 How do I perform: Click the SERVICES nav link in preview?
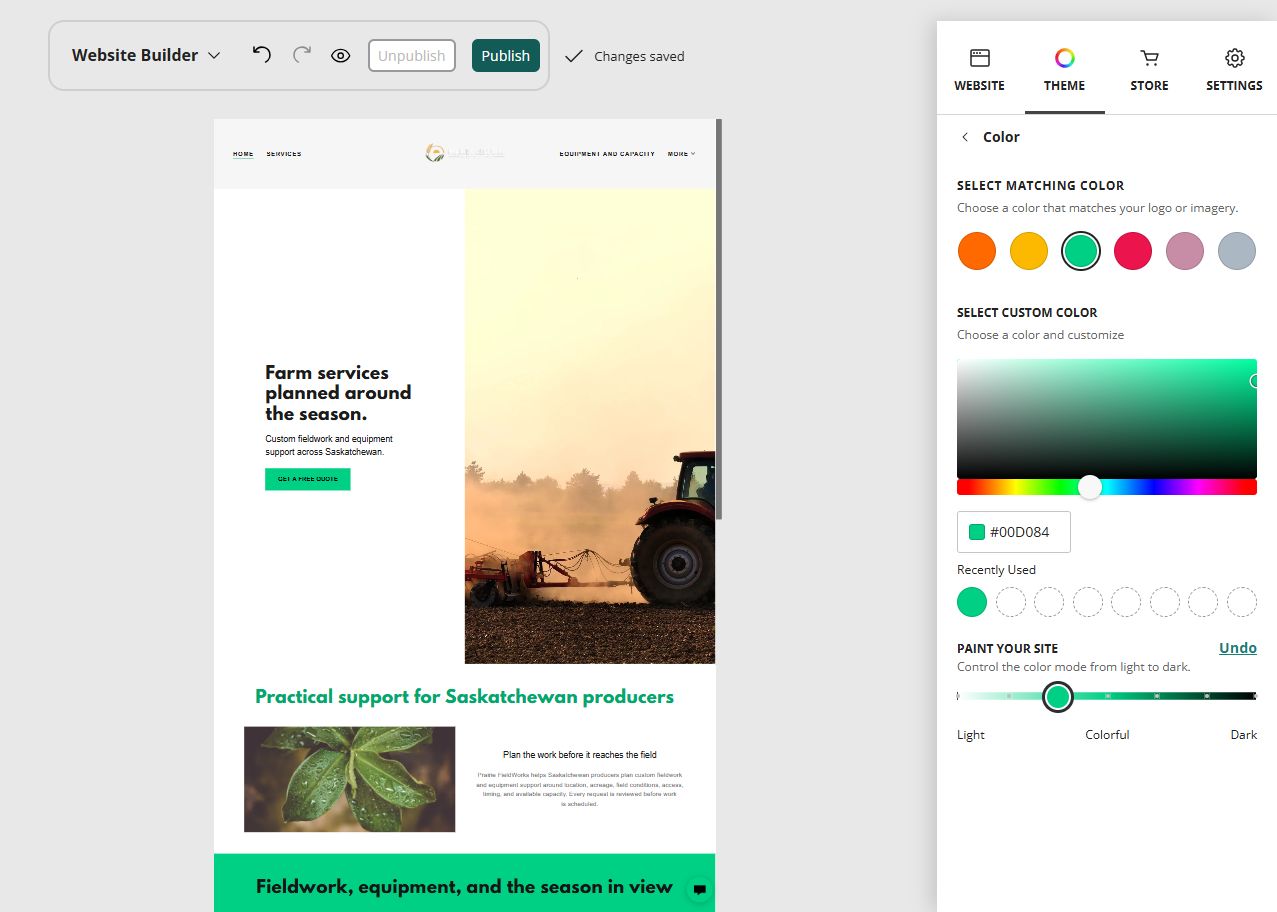coord(284,154)
